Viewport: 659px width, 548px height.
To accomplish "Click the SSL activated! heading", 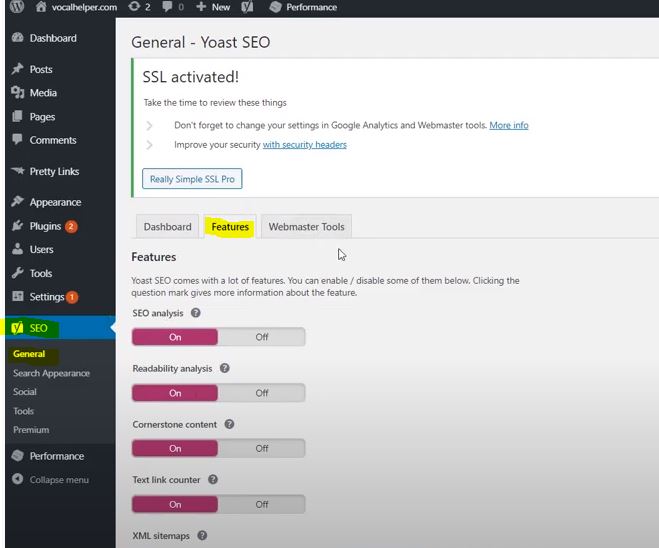I will (190, 77).
